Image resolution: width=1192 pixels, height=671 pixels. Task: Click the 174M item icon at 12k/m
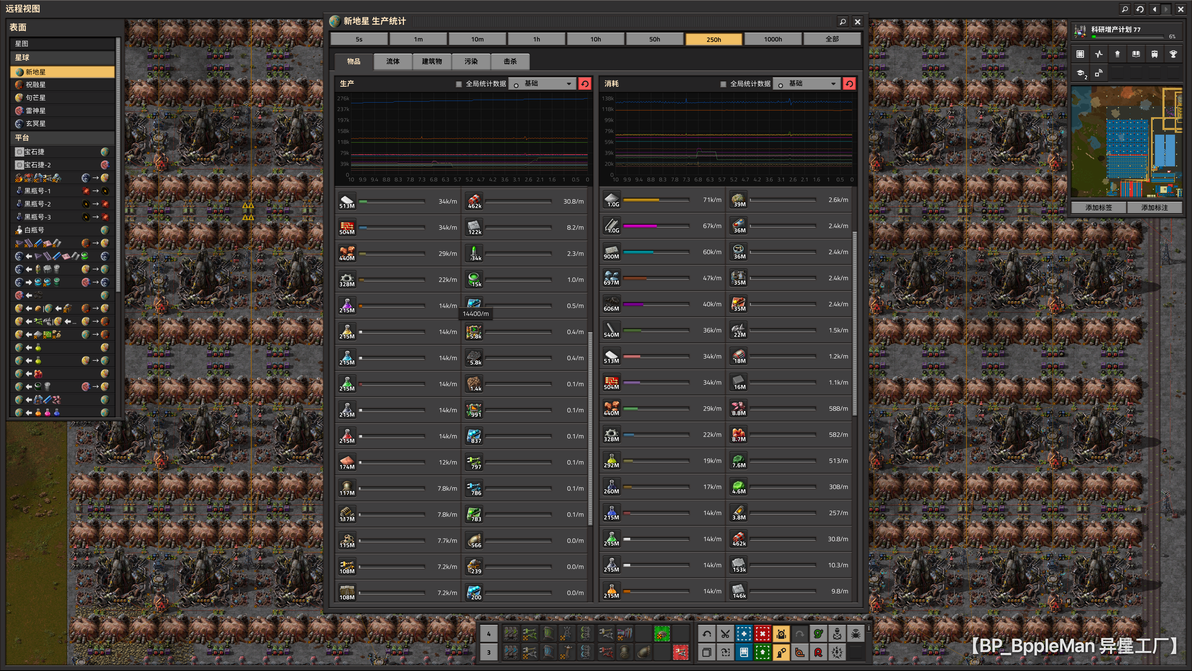[347, 462]
